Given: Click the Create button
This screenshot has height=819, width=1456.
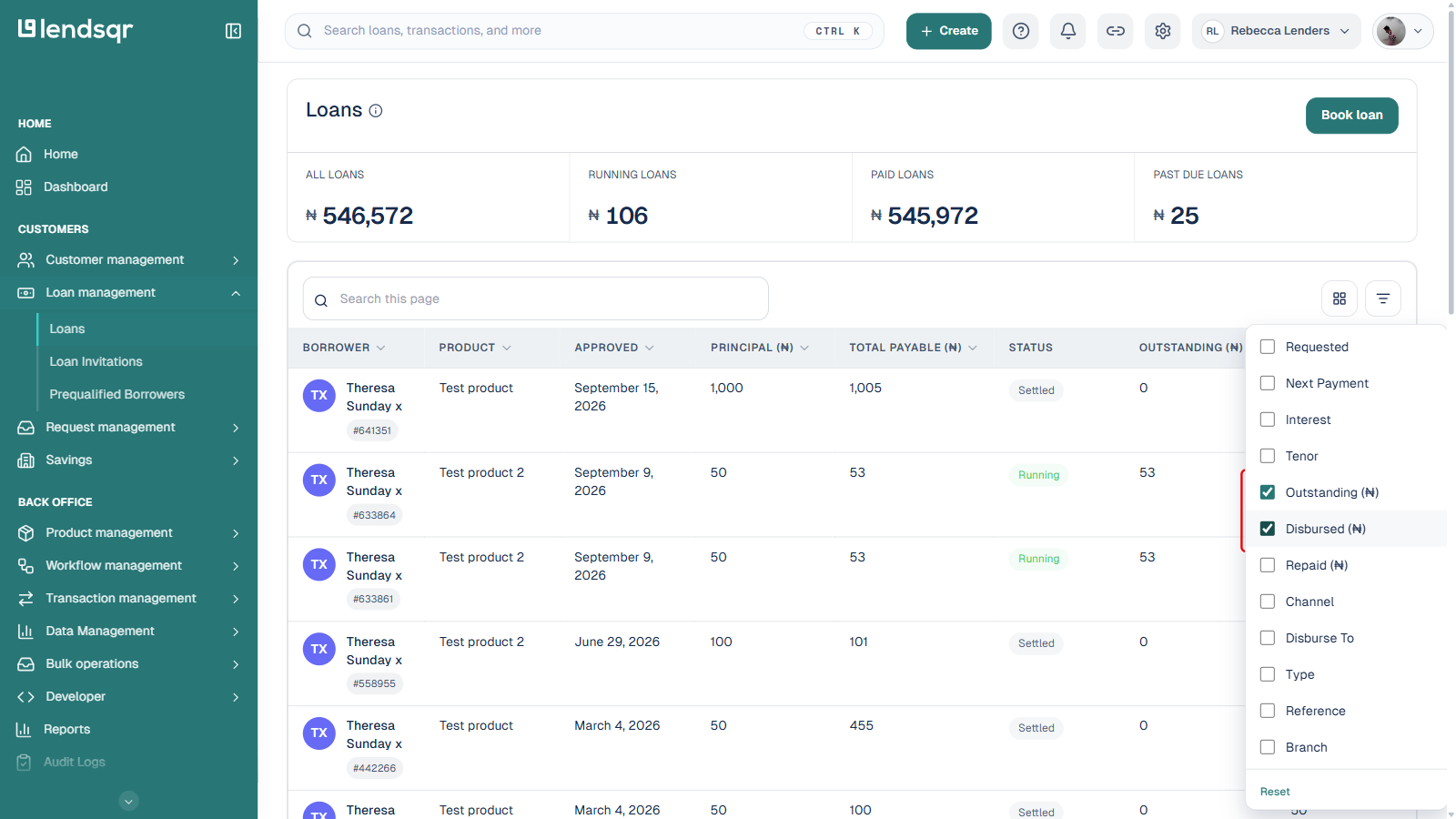Looking at the screenshot, I should click(x=949, y=31).
